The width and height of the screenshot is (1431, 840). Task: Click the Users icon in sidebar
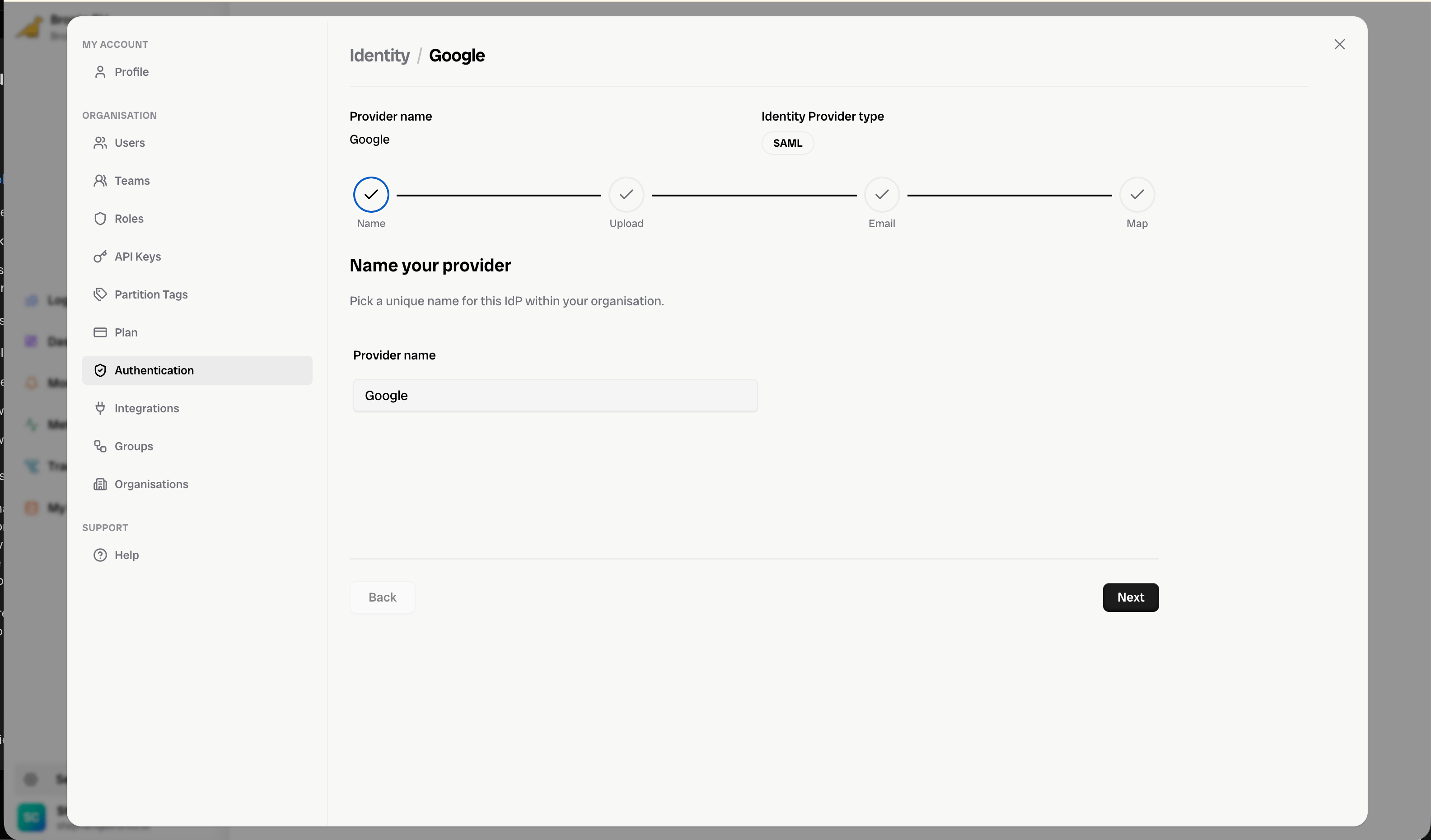point(100,143)
